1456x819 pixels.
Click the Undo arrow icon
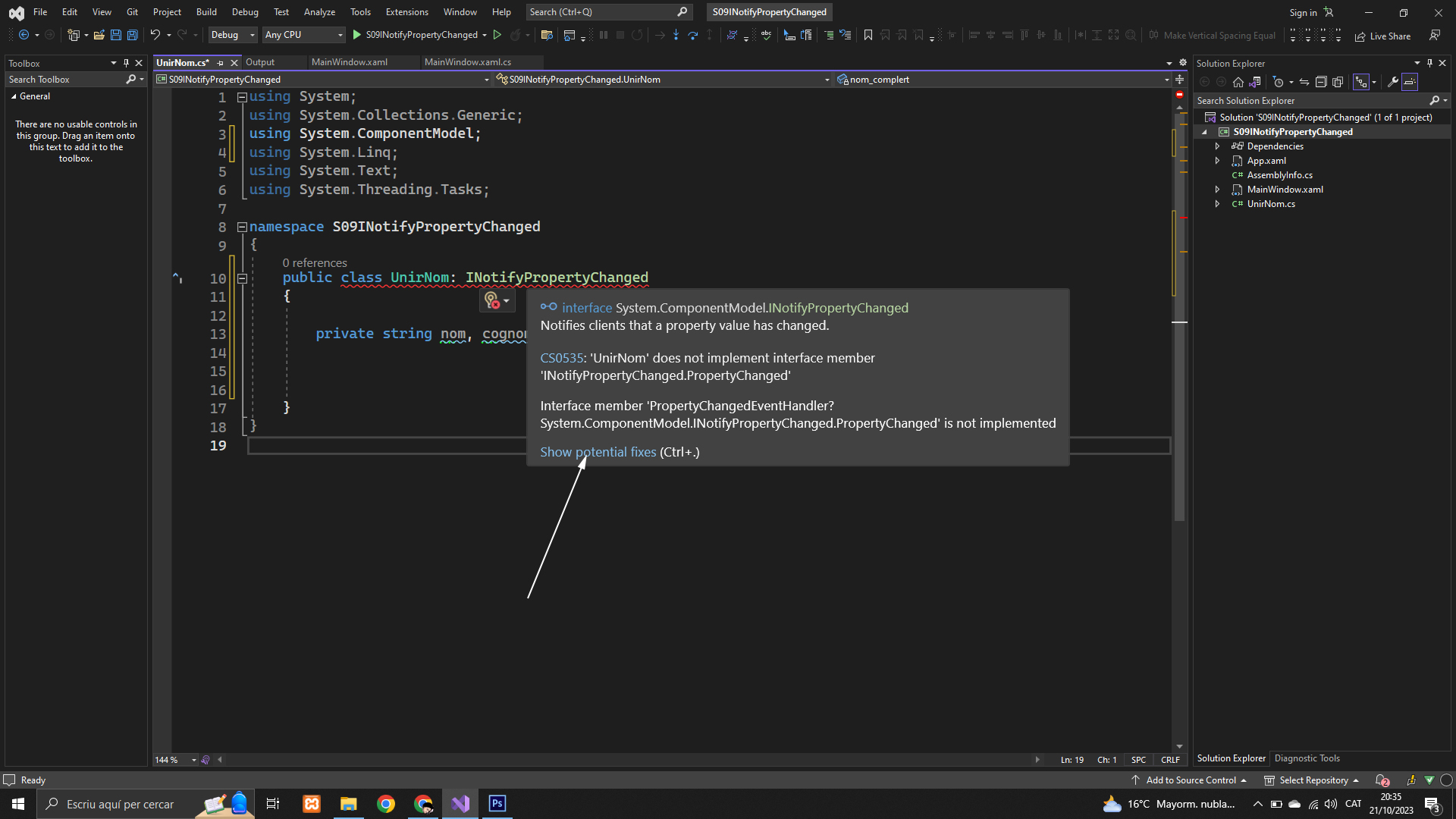click(x=155, y=35)
